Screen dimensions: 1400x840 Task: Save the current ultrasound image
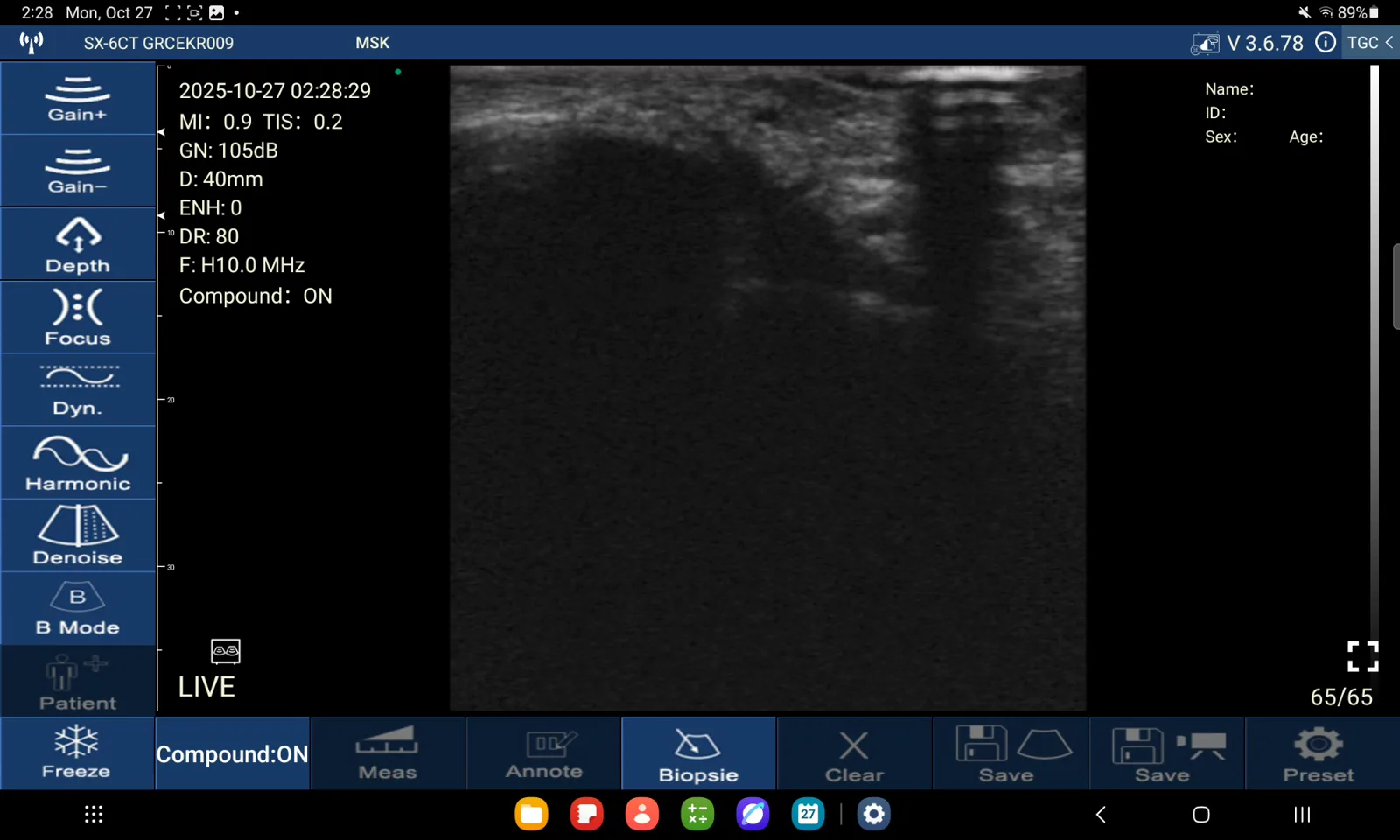click(1011, 753)
